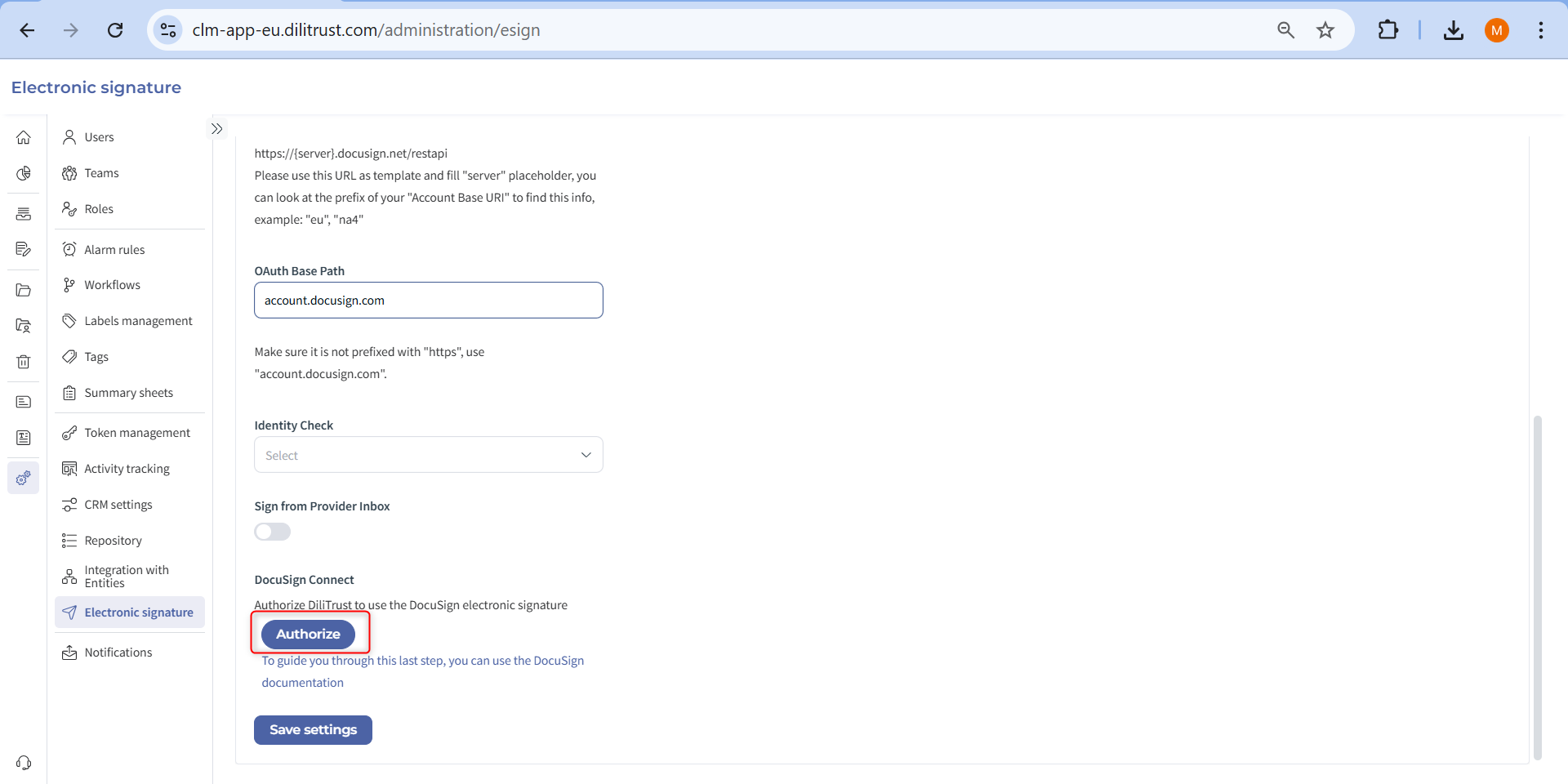Viewport: 1568px width, 784px height.
Task: Click the Token management key icon
Action: tap(69, 433)
